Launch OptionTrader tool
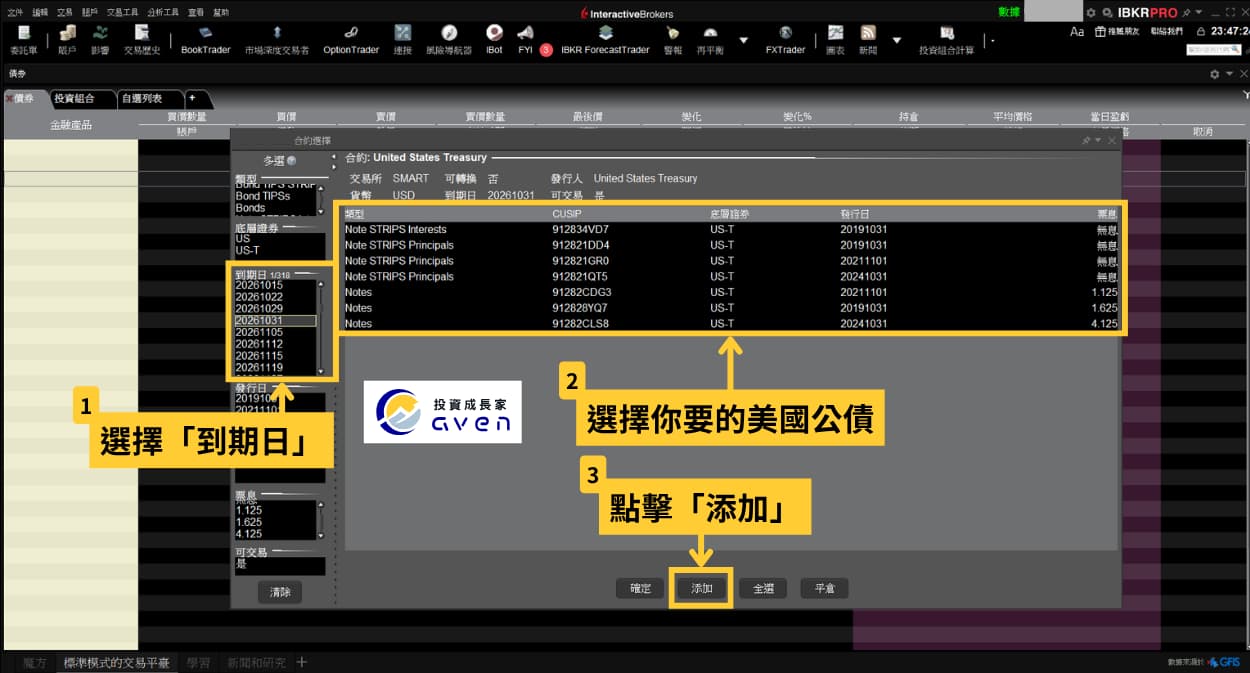The height and width of the screenshot is (673, 1250). pyautogui.click(x=351, y=40)
